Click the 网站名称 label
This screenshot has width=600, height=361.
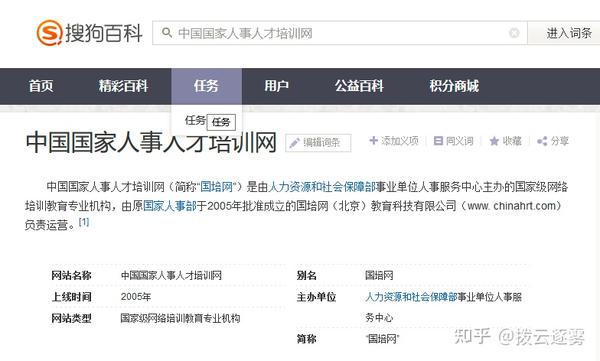tap(71, 275)
